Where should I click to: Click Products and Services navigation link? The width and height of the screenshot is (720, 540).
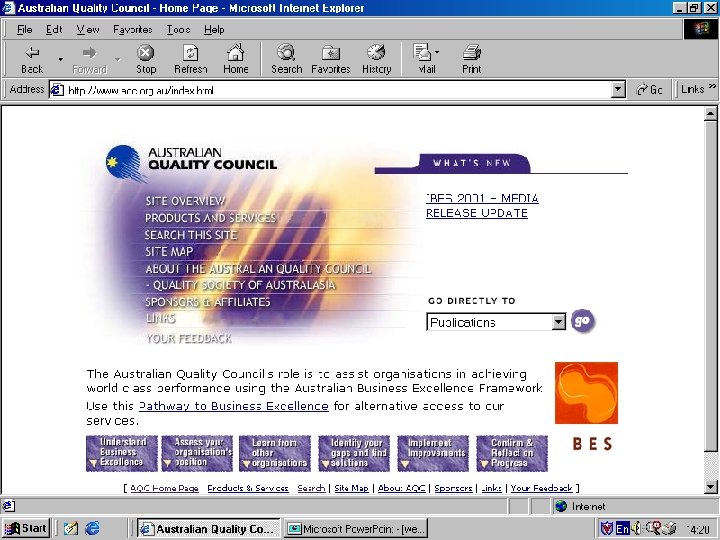pyautogui.click(x=210, y=218)
